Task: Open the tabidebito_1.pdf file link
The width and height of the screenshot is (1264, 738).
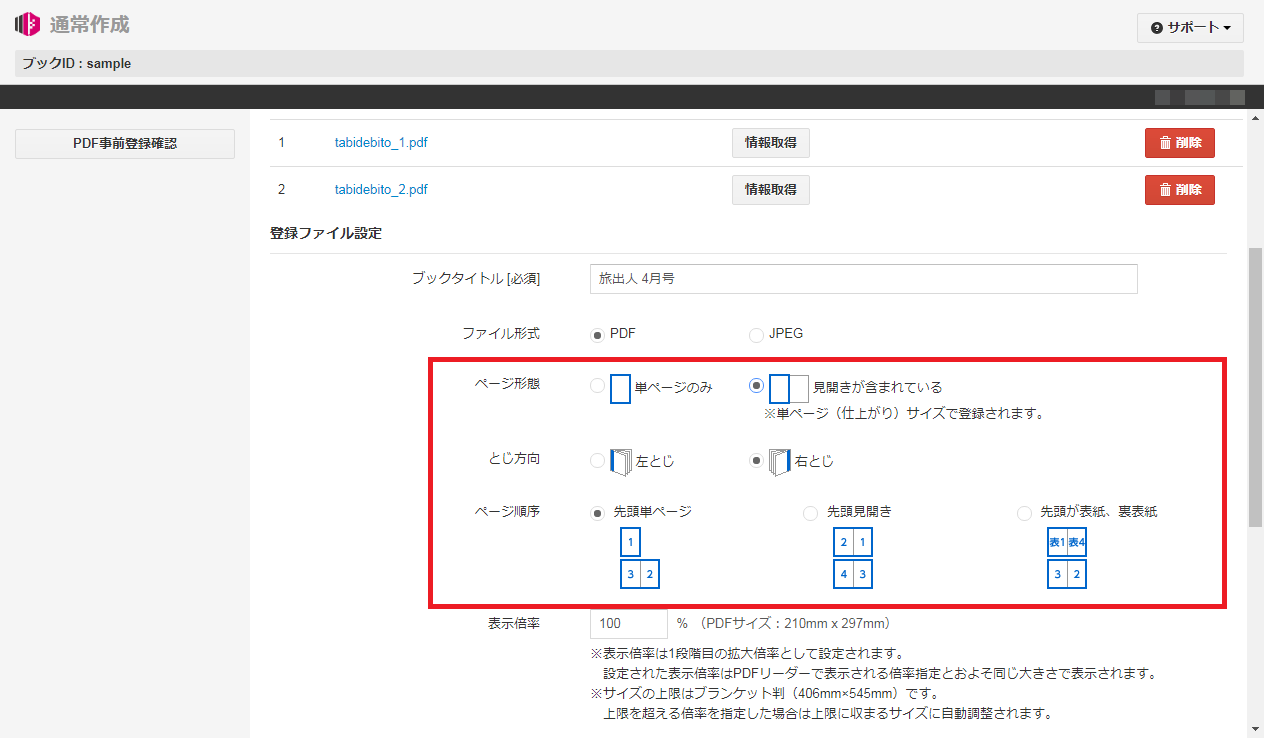Action: pyautogui.click(x=381, y=143)
